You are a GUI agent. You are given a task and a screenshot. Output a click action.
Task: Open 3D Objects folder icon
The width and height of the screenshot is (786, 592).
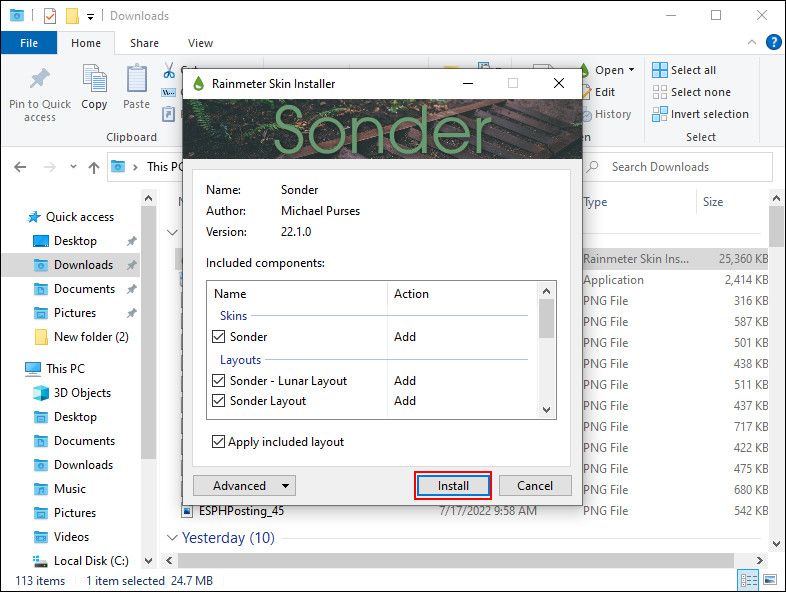pos(41,392)
